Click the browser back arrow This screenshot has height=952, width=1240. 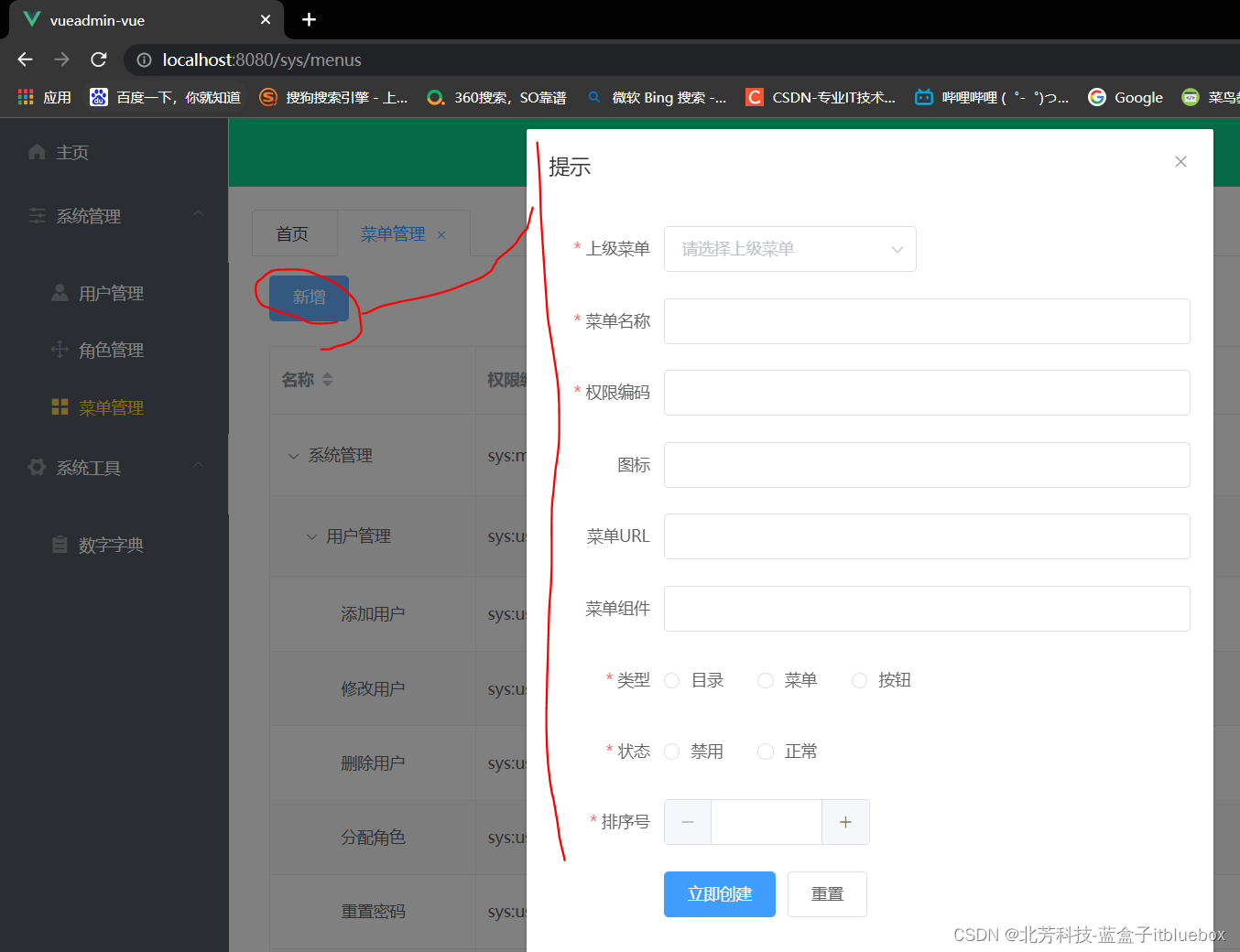25,59
